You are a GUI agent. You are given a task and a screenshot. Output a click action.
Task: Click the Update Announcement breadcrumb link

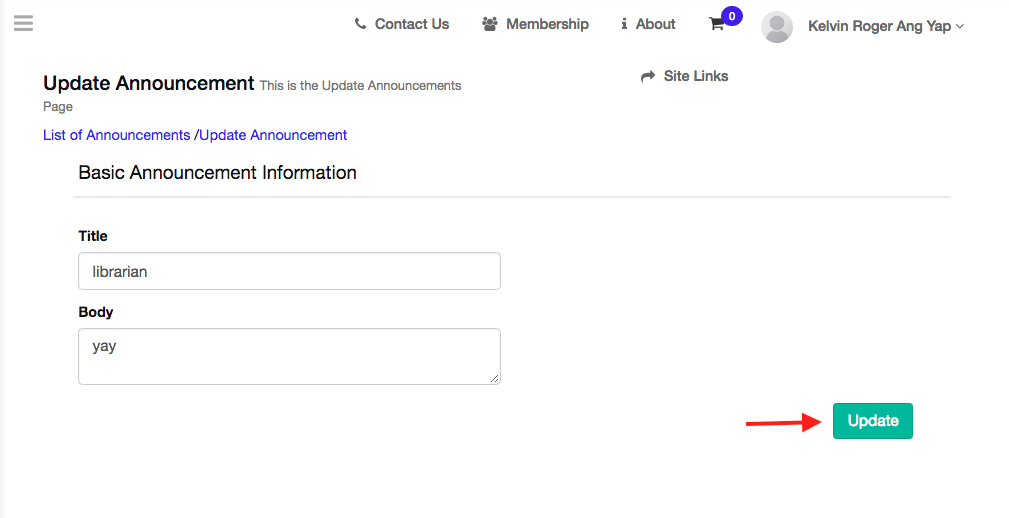point(273,135)
